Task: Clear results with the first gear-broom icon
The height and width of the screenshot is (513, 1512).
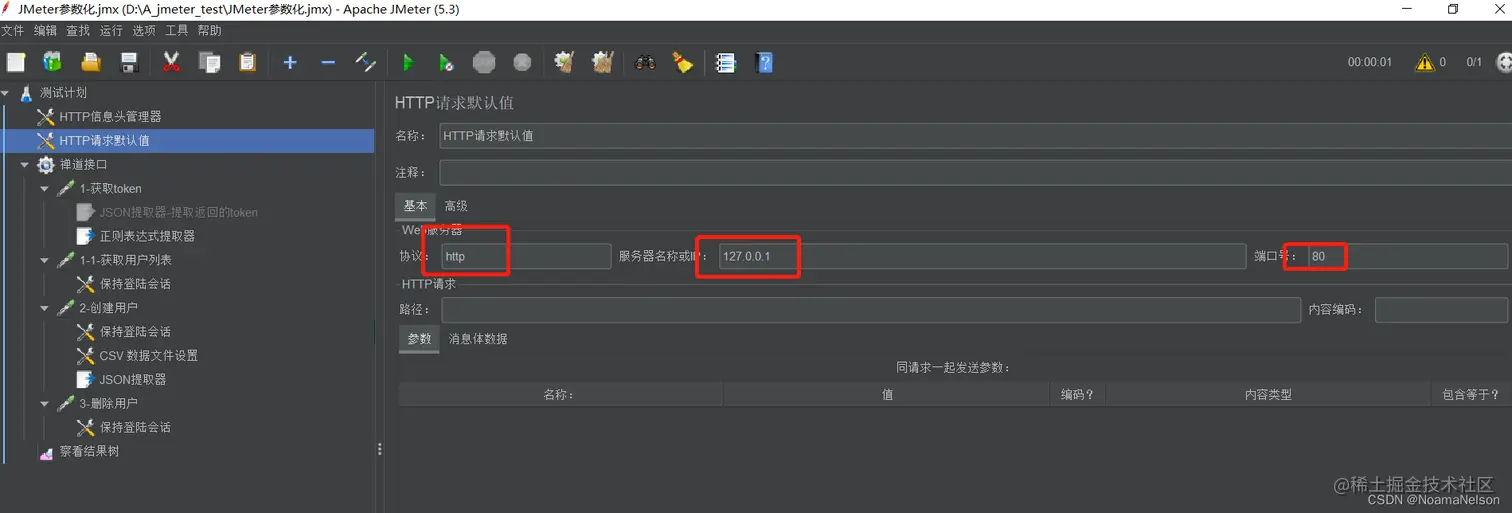Action: coord(564,62)
